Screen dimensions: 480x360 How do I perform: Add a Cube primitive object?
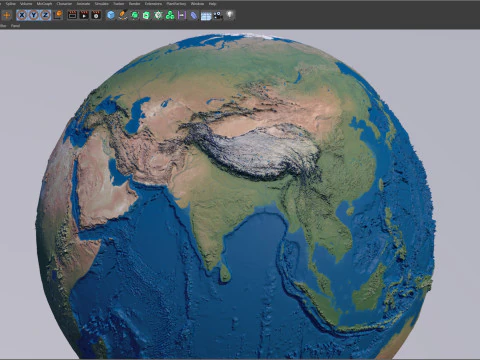tap(111, 15)
